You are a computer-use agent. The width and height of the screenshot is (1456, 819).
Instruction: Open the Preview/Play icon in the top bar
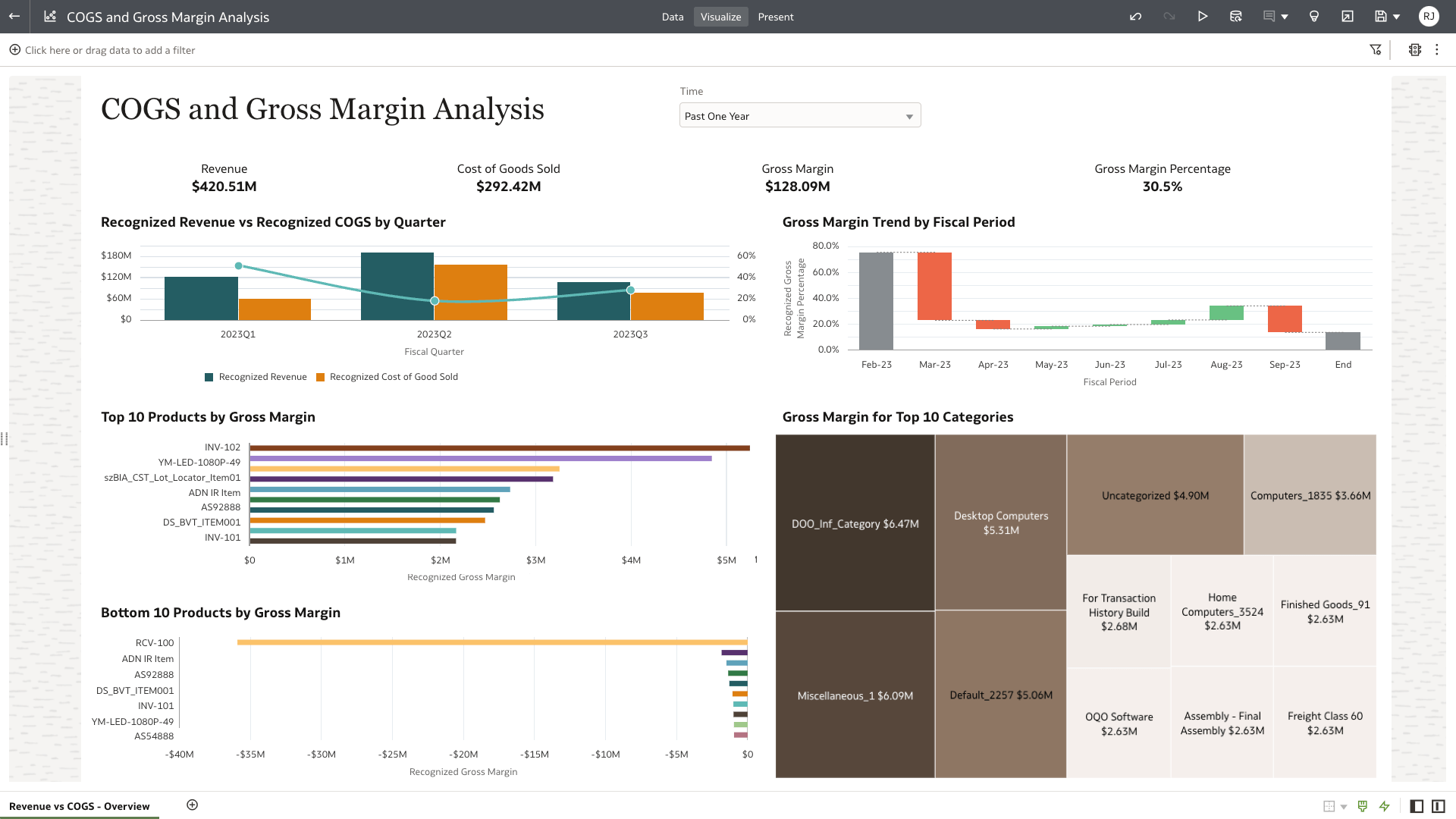coord(1203,16)
